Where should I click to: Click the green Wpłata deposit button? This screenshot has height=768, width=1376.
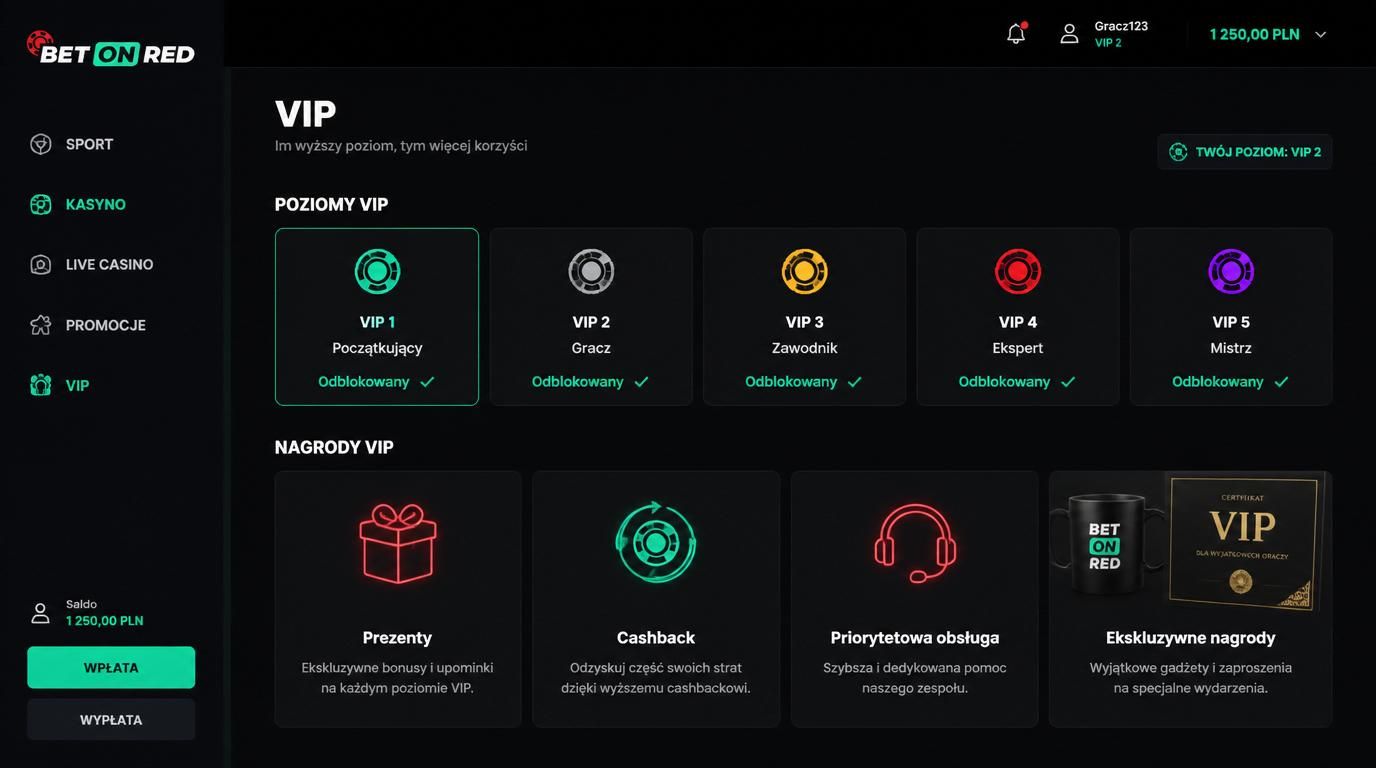coord(111,667)
